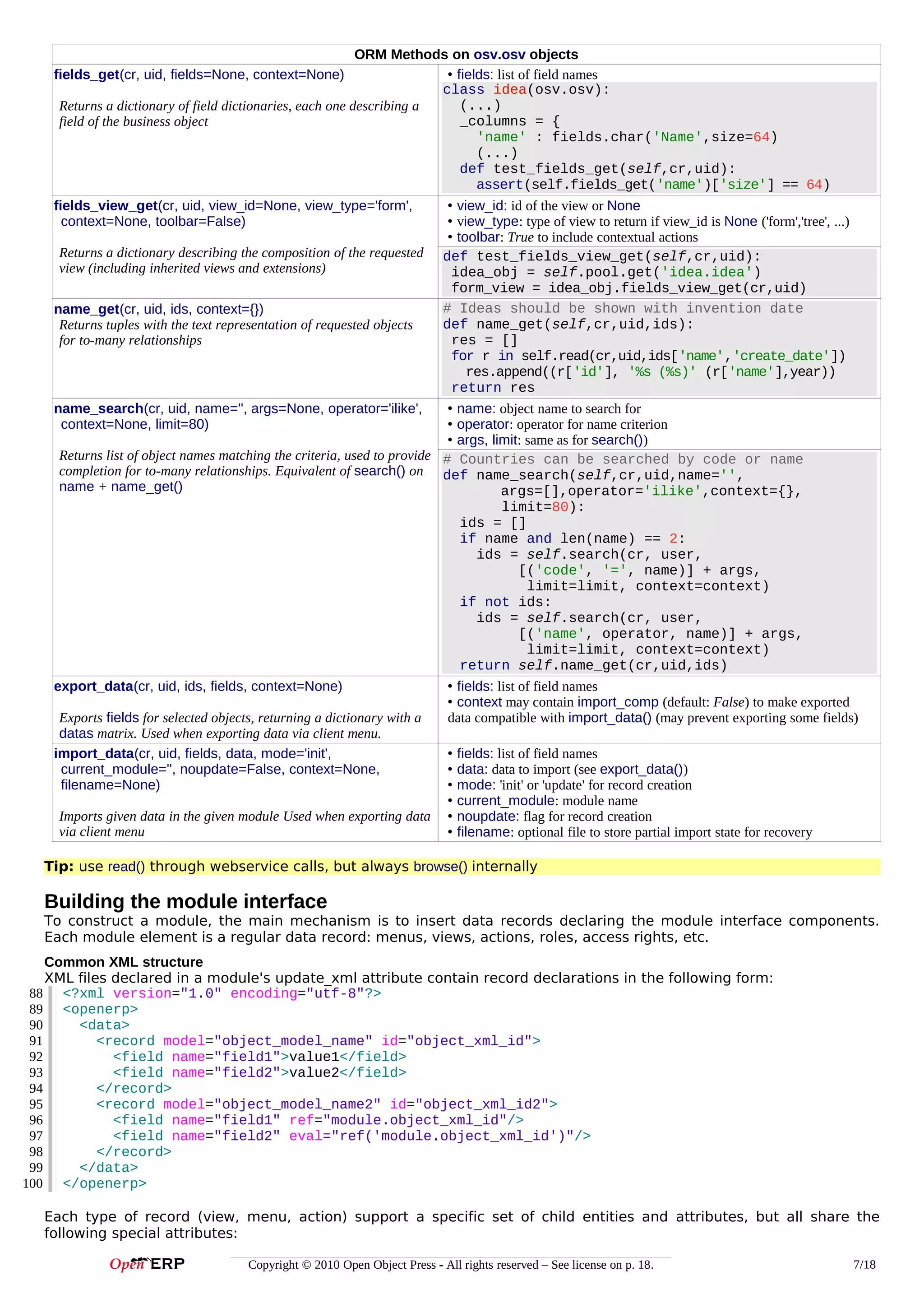Click the copyright notice in the footer

coord(451,1265)
